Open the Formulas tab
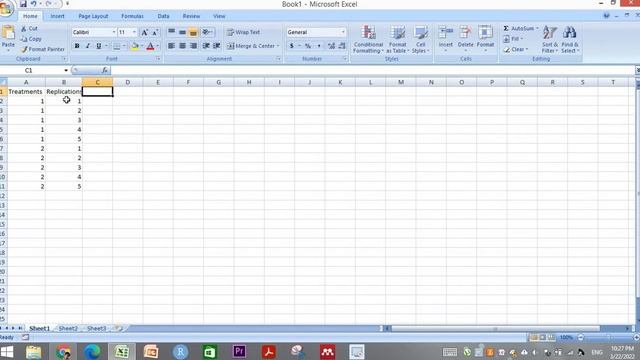The width and height of the screenshot is (640, 360). click(x=132, y=16)
